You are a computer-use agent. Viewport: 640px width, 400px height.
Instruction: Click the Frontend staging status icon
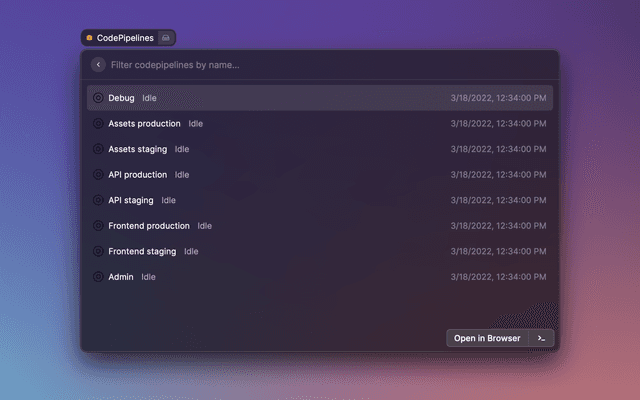(x=98, y=251)
